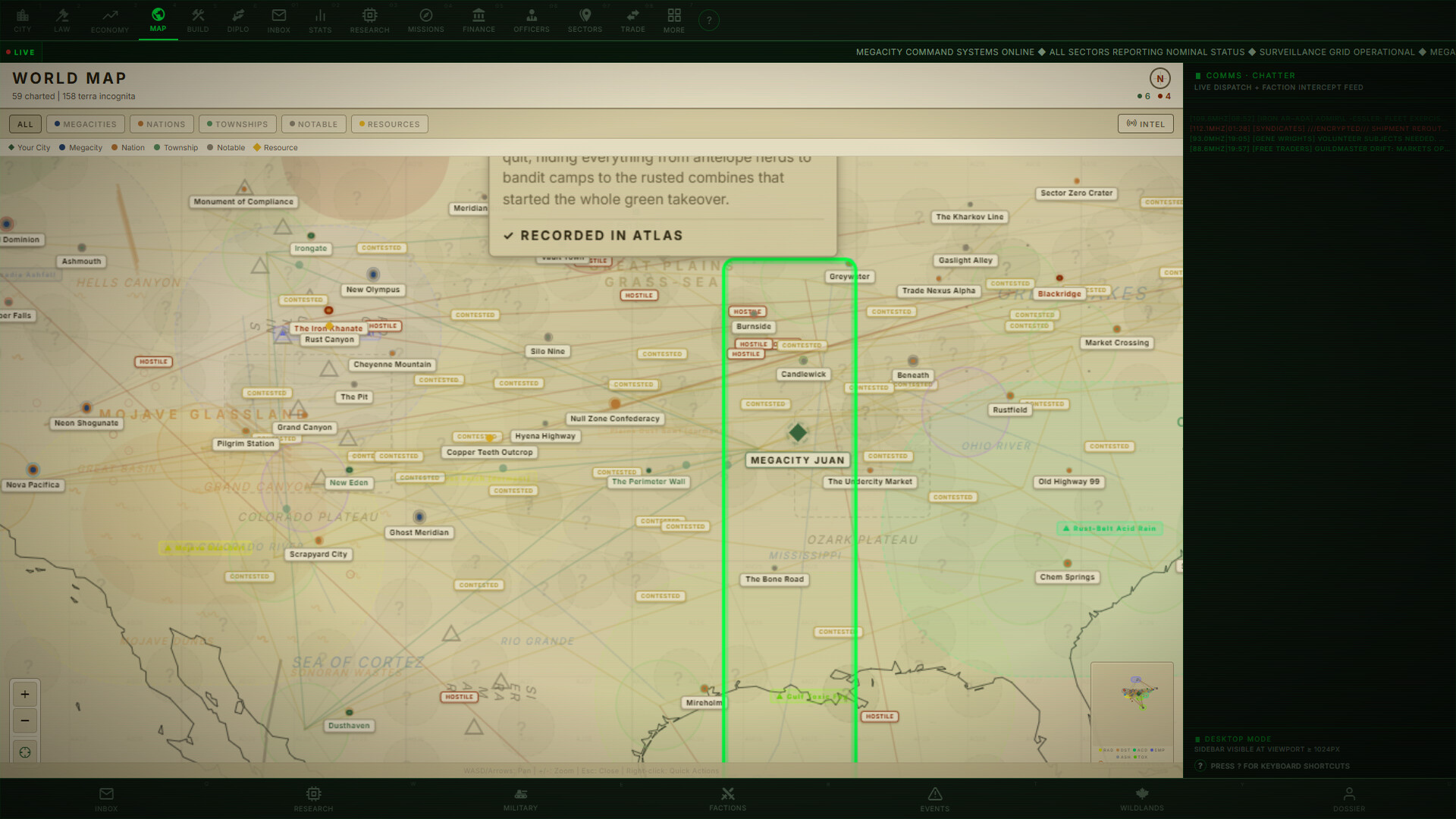This screenshot has height=819, width=1456.
Task: Select the Burnside map label
Action: [753, 327]
